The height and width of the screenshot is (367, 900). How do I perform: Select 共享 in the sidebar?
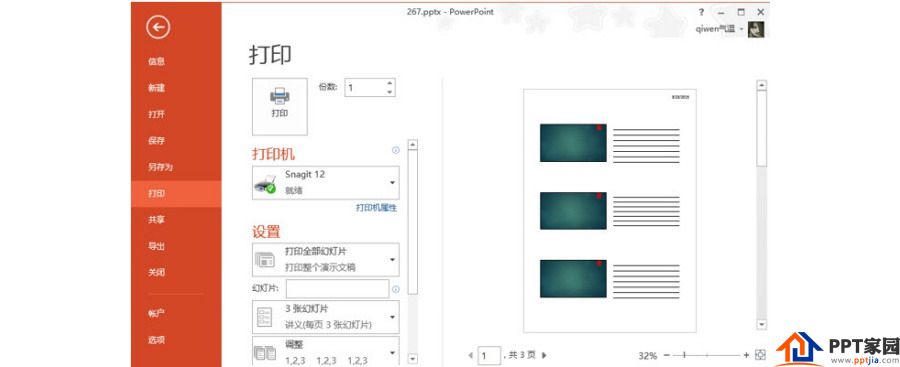pyautogui.click(x=156, y=220)
